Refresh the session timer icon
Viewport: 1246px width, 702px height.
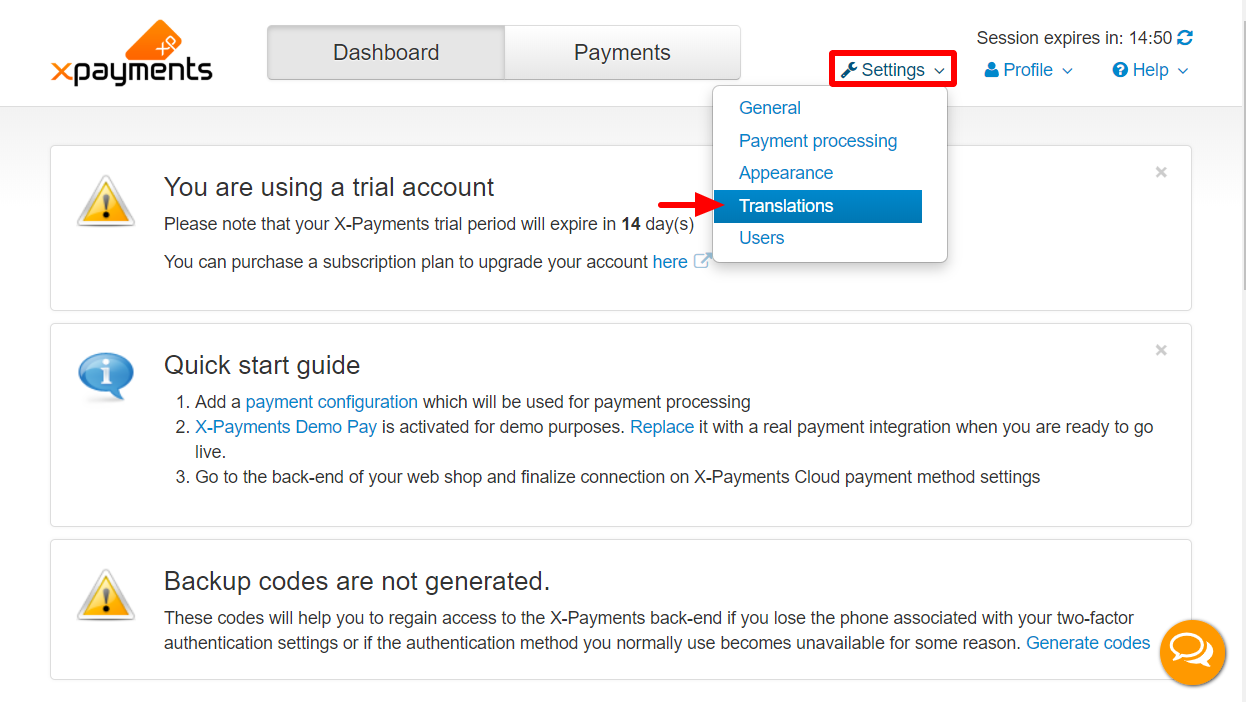pyautogui.click(x=1185, y=38)
